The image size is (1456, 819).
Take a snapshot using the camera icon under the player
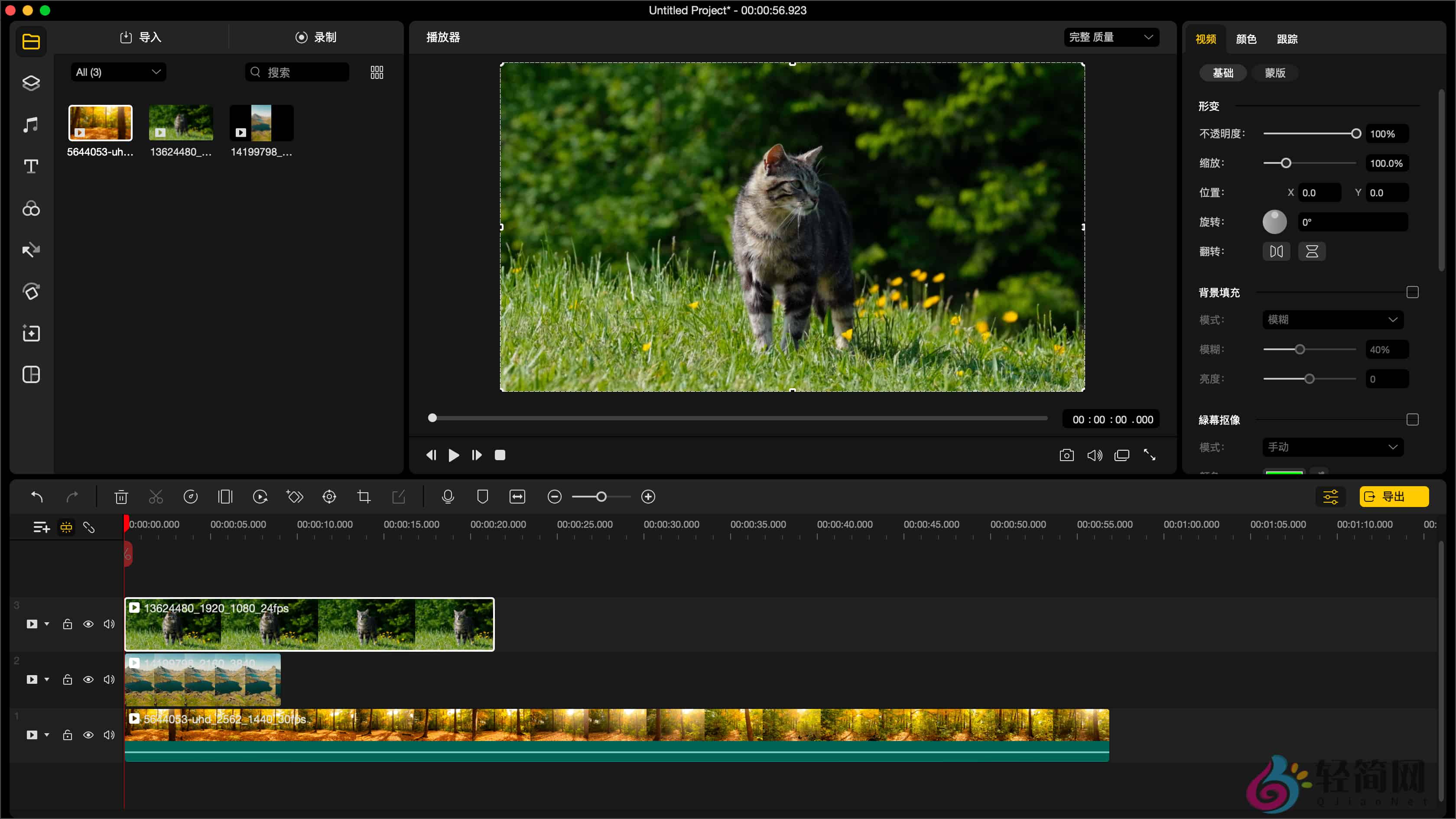click(1066, 455)
